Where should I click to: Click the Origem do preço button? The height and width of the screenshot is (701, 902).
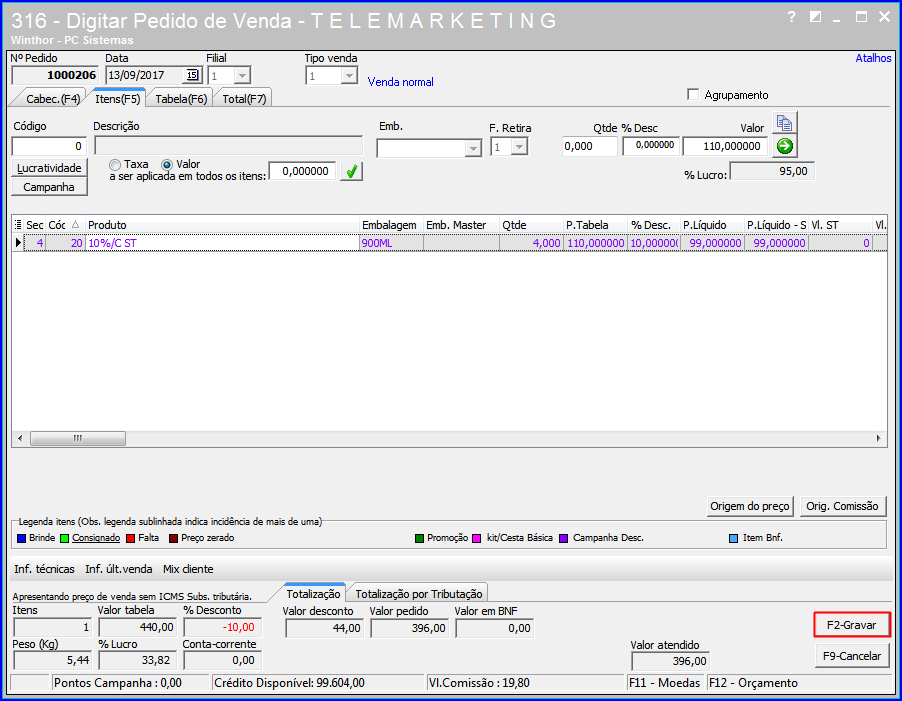point(750,506)
